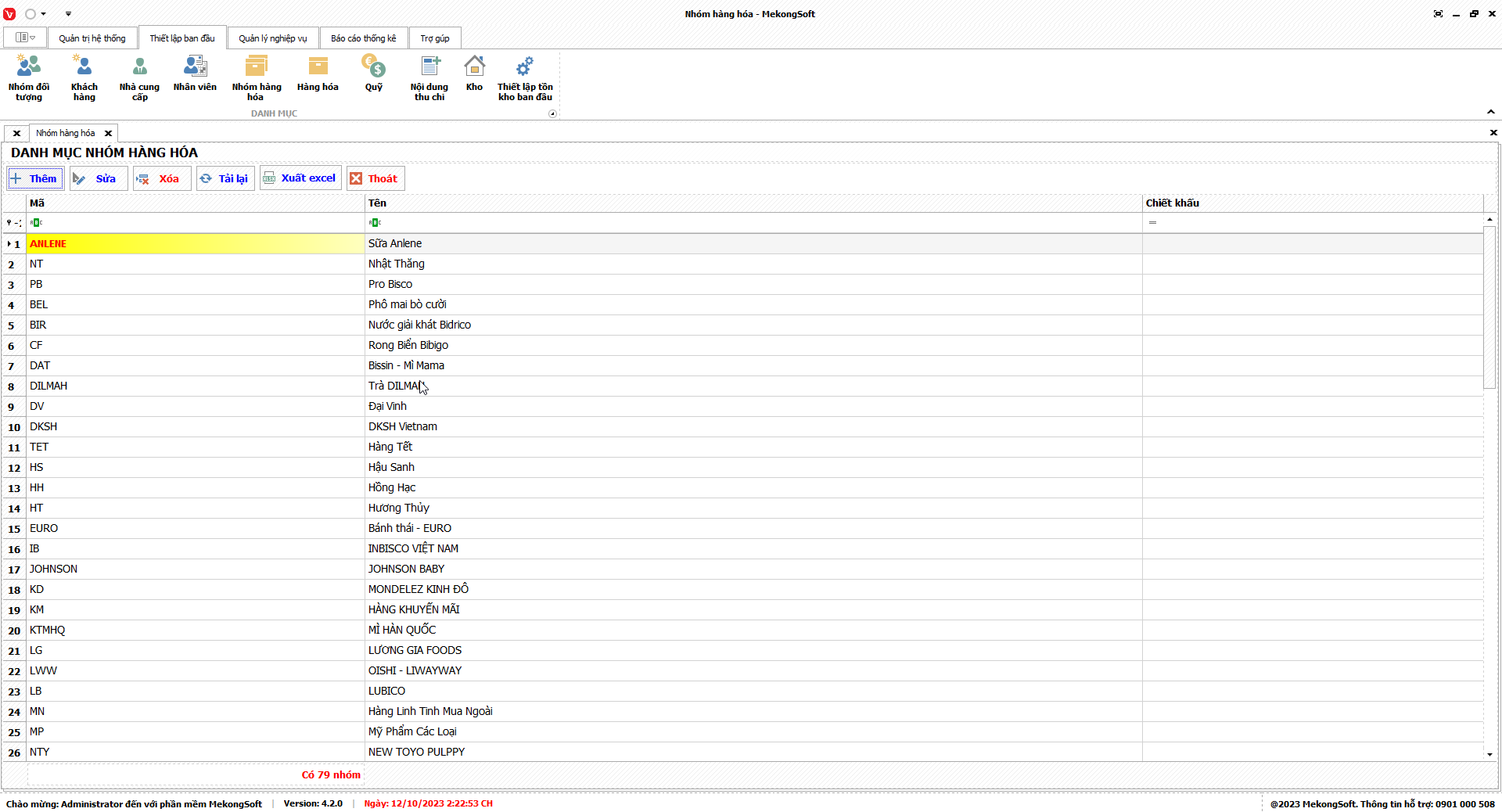Image resolution: width=1502 pixels, height=812 pixels.
Task: Click the Xuất excel export button
Action: 301,178
